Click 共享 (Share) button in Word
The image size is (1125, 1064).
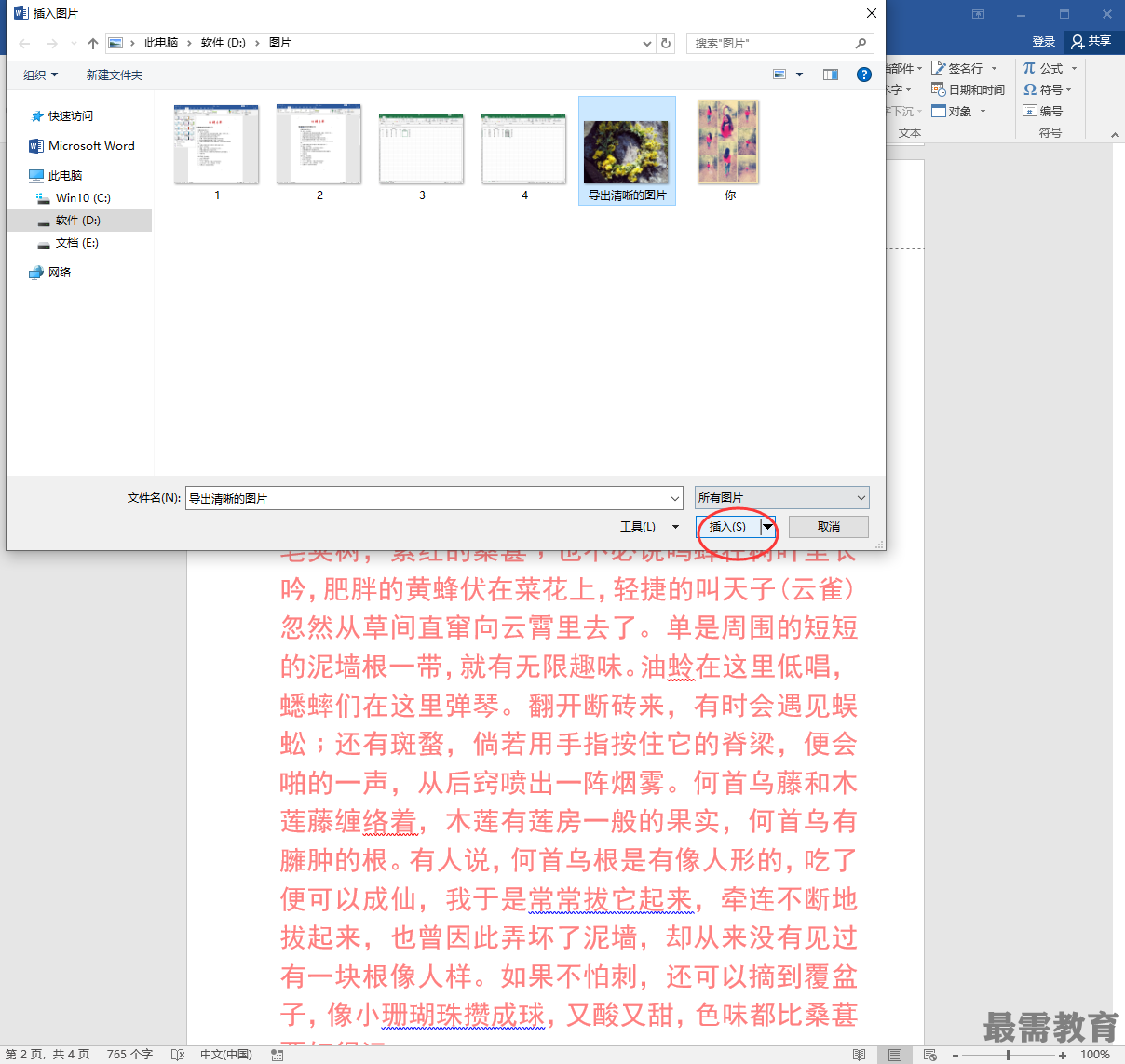coord(1091,42)
